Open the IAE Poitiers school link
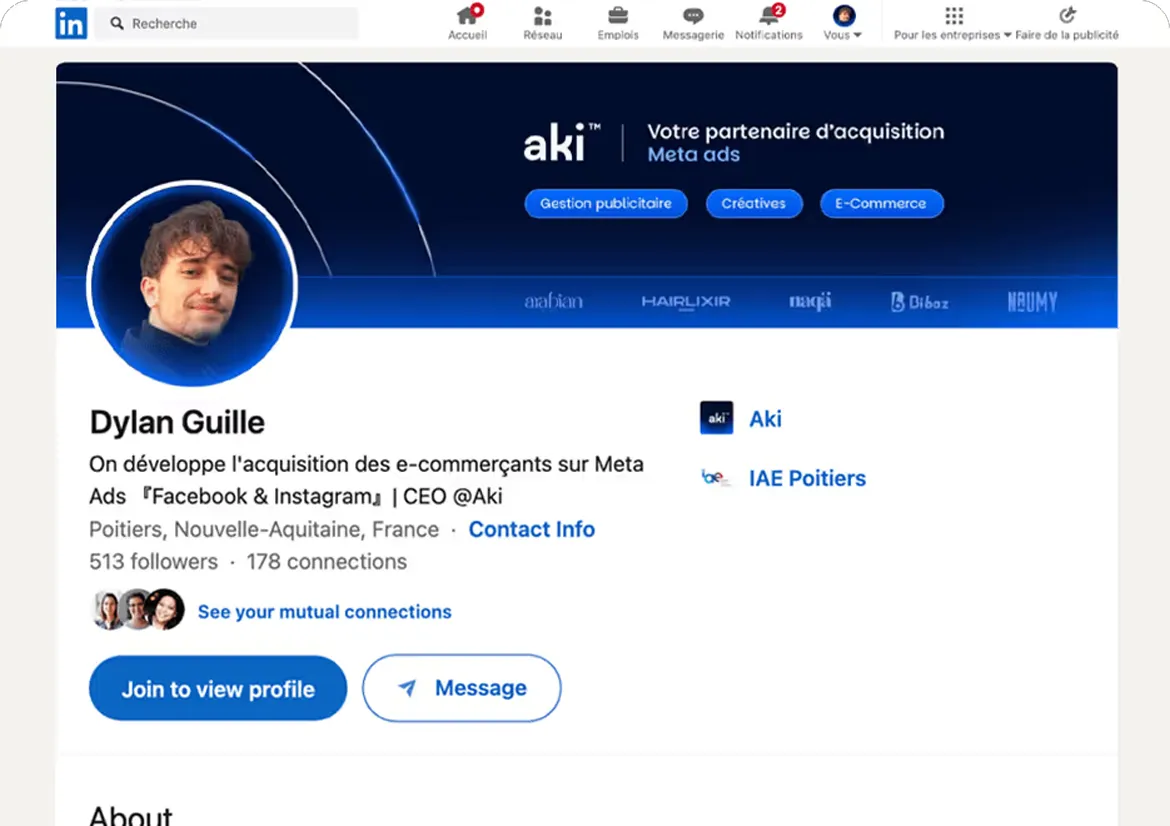Image resolution: width=1170 pixels, height=826 pixels. point(807,478)
